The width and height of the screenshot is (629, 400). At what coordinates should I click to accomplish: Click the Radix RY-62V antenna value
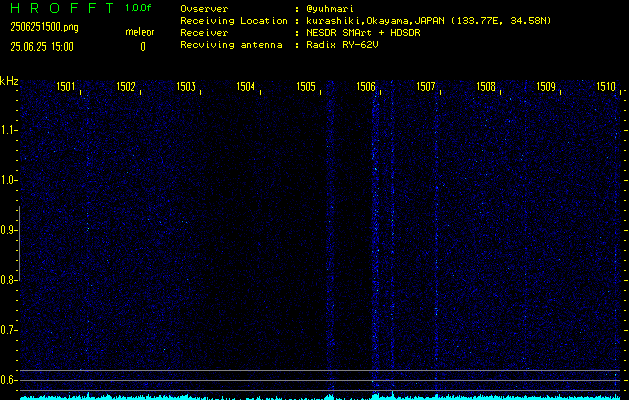[342, 45]
